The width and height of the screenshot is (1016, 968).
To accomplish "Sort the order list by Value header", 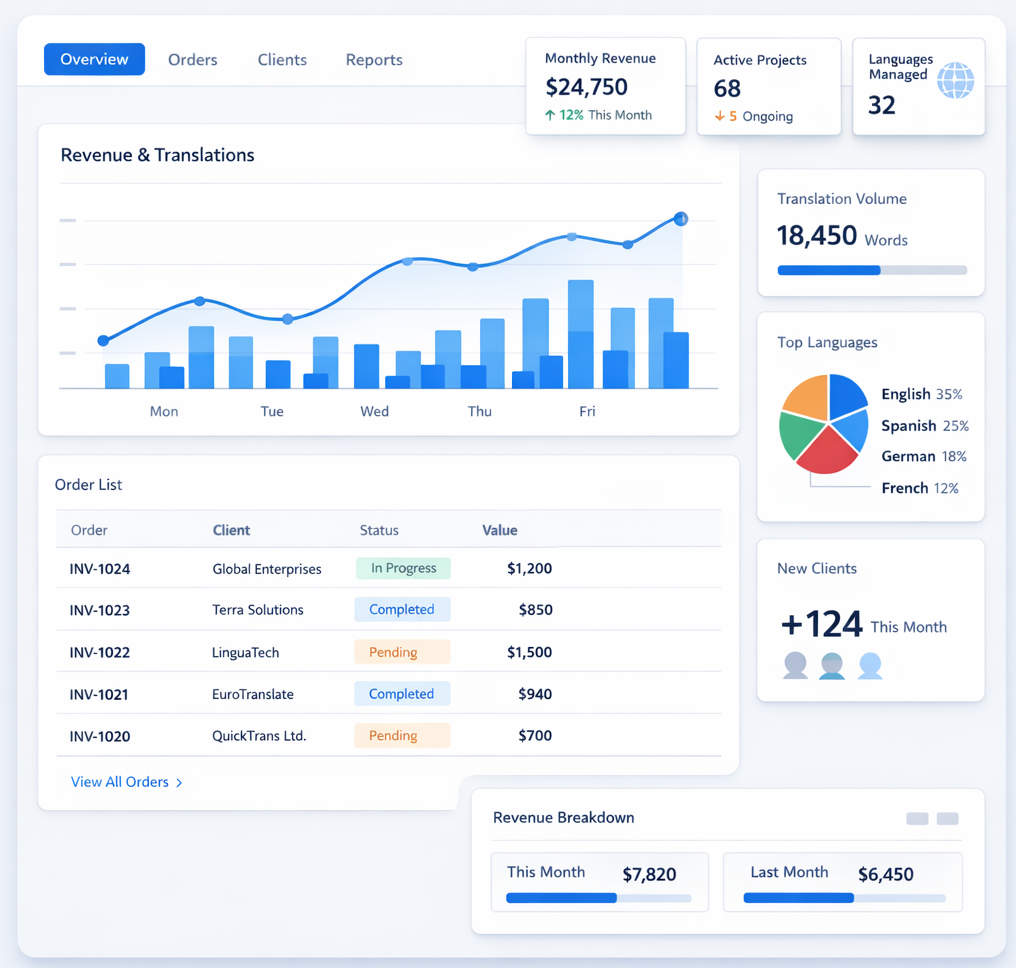I will [x=499, y=530].
